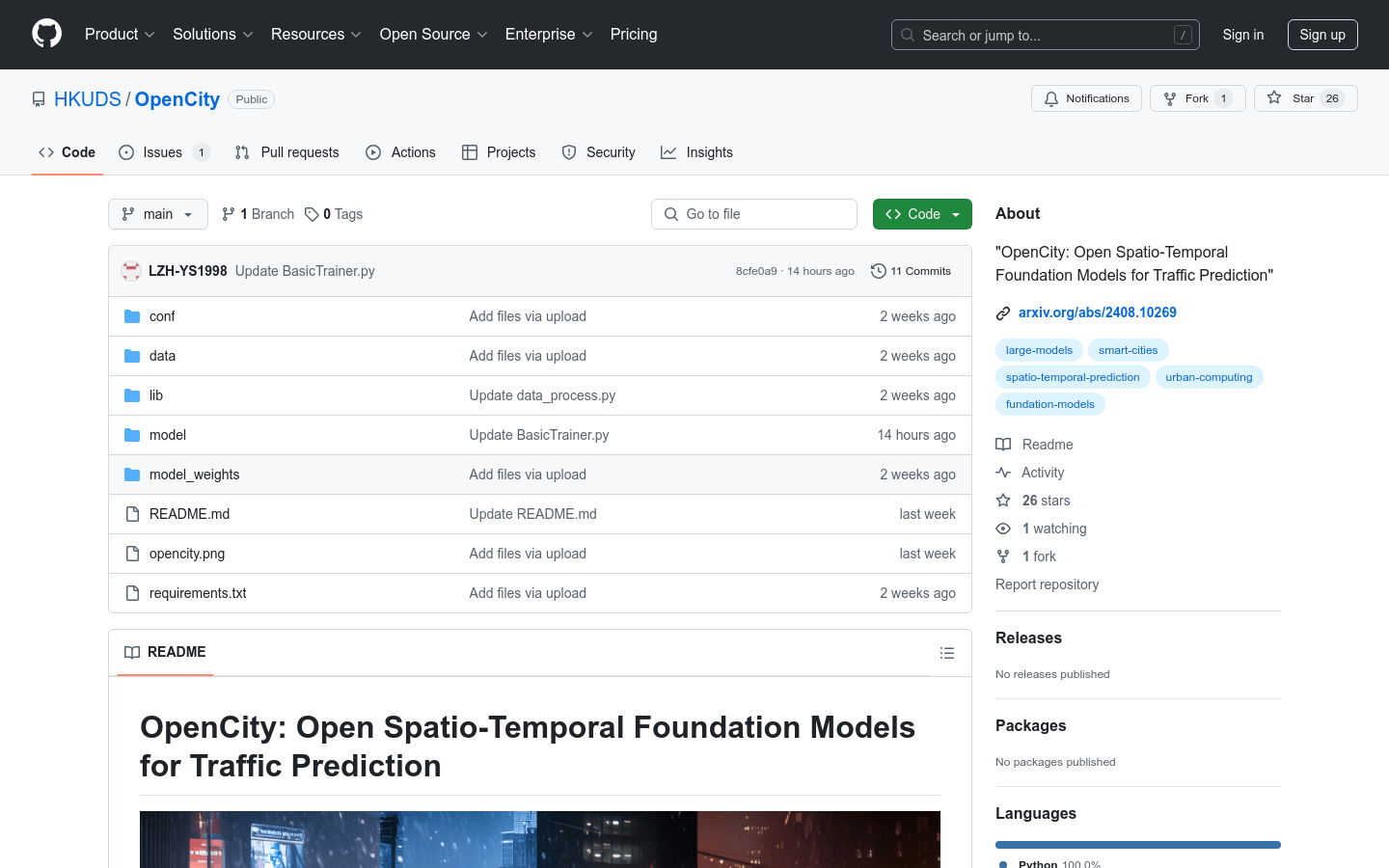Expand the Solutions menu
The height and width of the screenshot is (868, 1389).
[x=212, y=35]
